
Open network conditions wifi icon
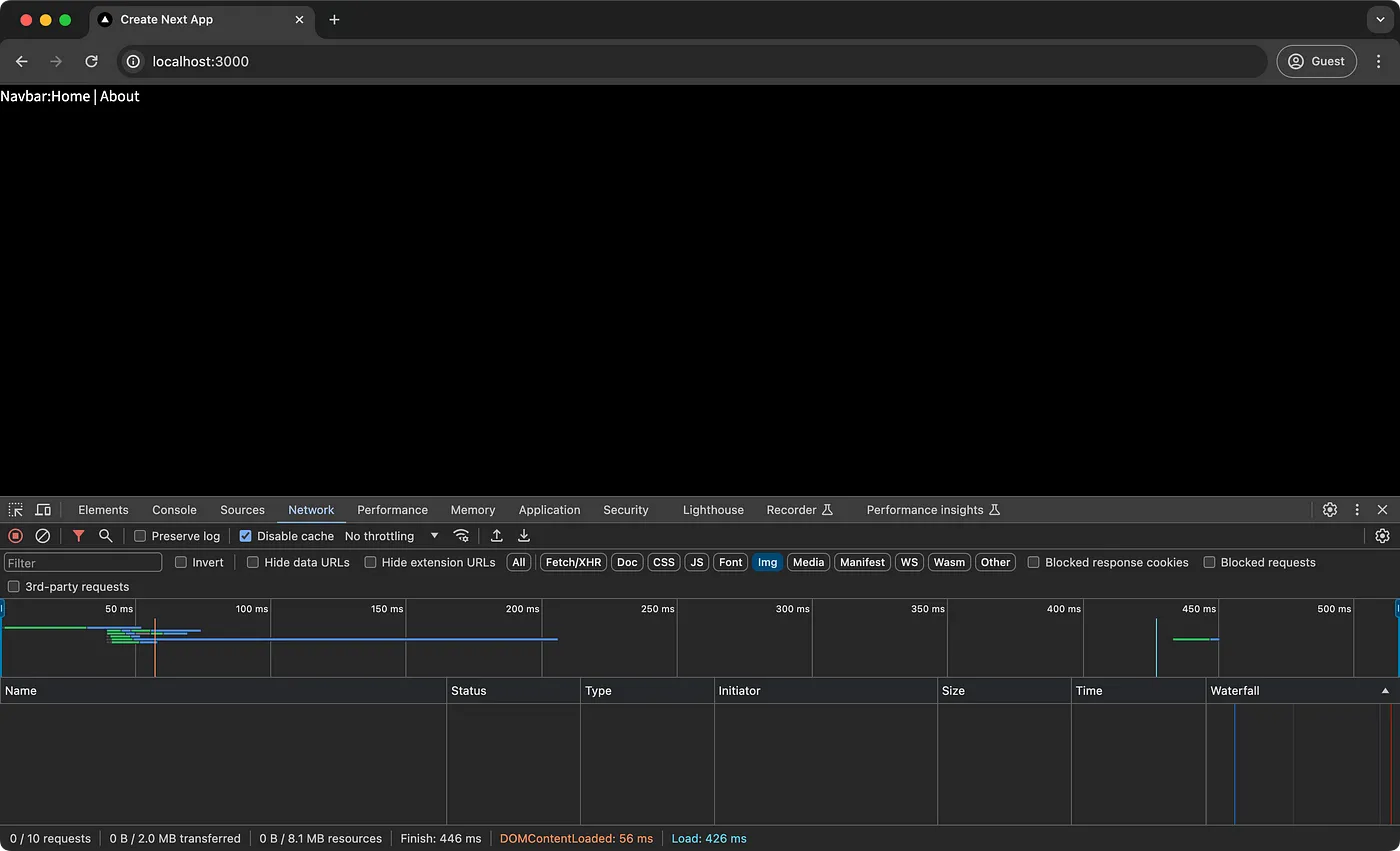tap(461, 536)
